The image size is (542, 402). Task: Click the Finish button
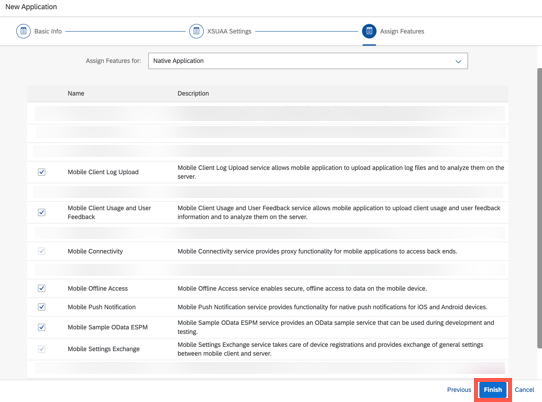[x=493, y=390]
